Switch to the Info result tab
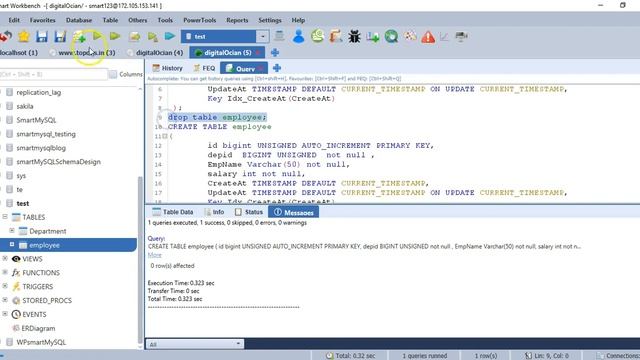640x360 pixels. [214, 212]
